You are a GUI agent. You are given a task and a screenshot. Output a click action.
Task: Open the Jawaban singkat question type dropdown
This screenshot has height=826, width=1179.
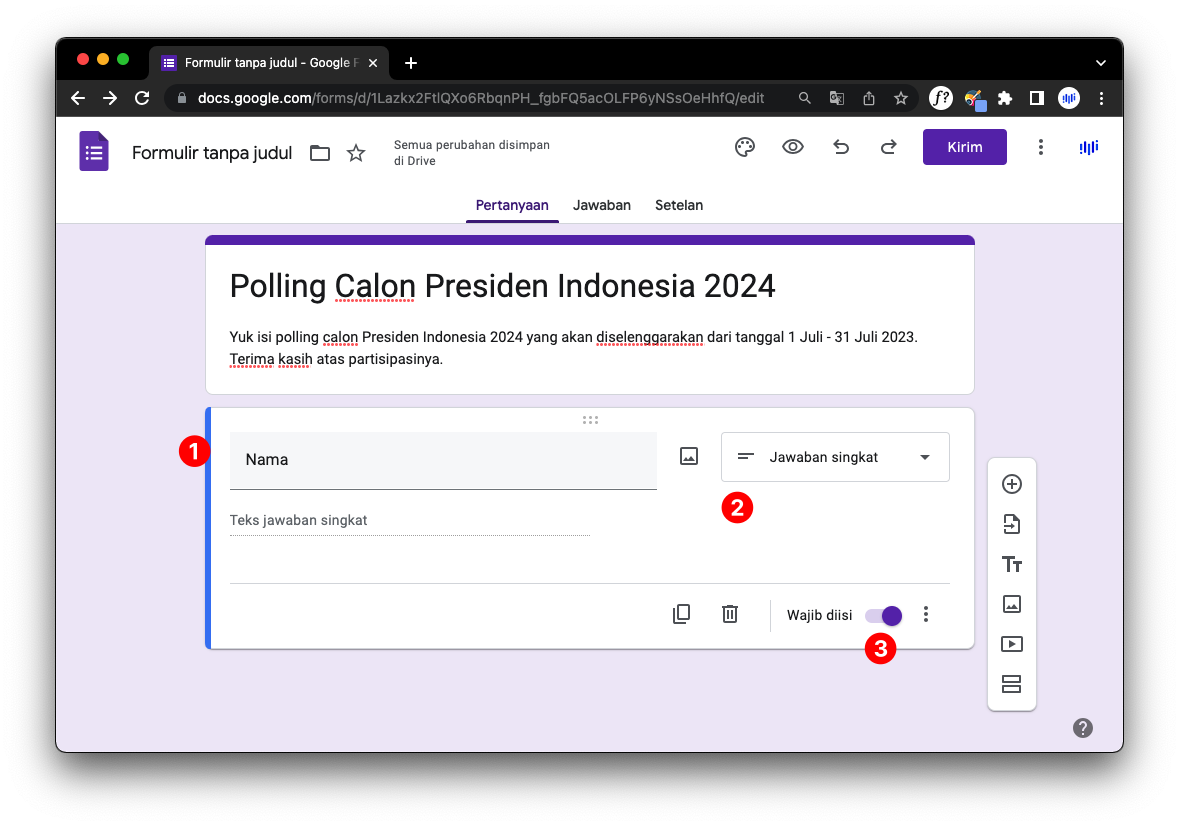coord(835,457)
